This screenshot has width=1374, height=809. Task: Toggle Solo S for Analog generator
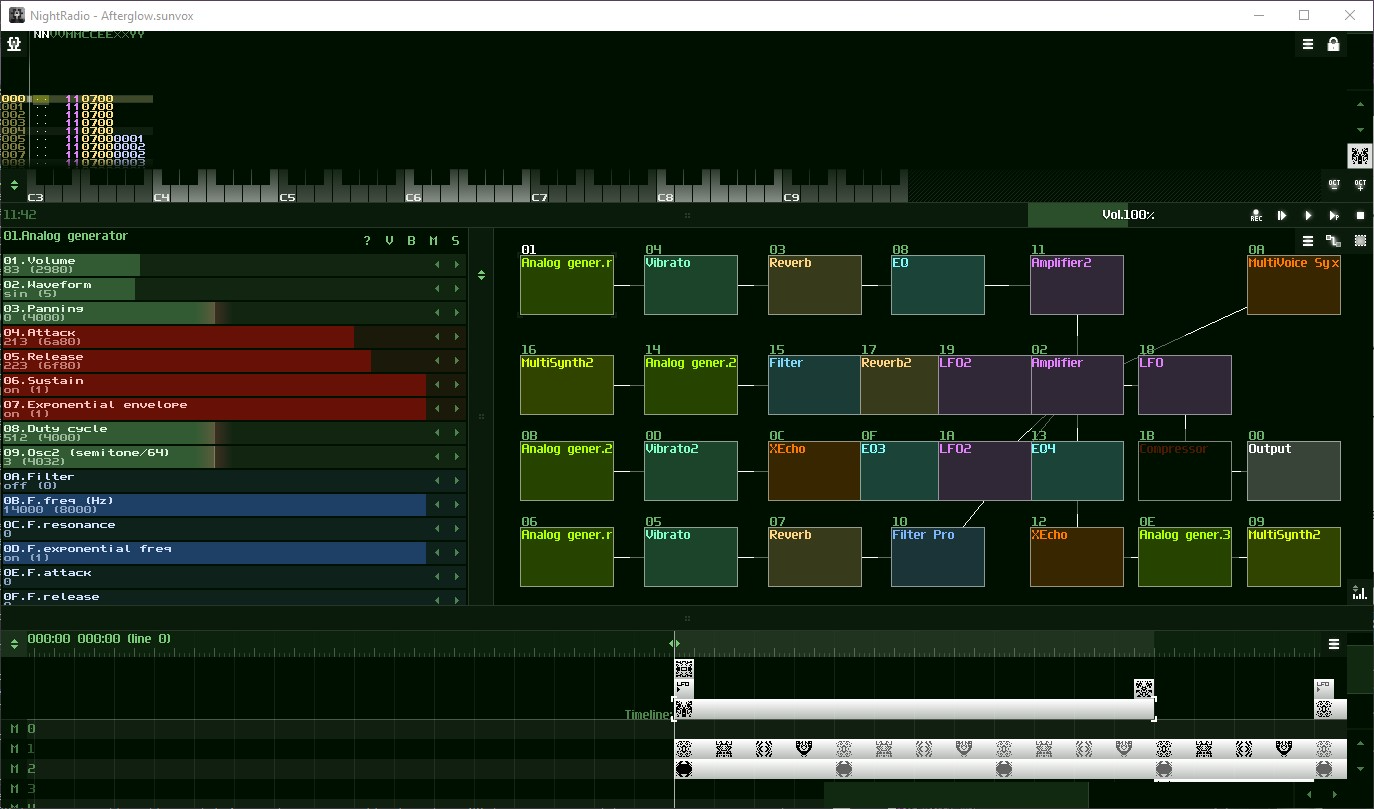pos(455,241)
